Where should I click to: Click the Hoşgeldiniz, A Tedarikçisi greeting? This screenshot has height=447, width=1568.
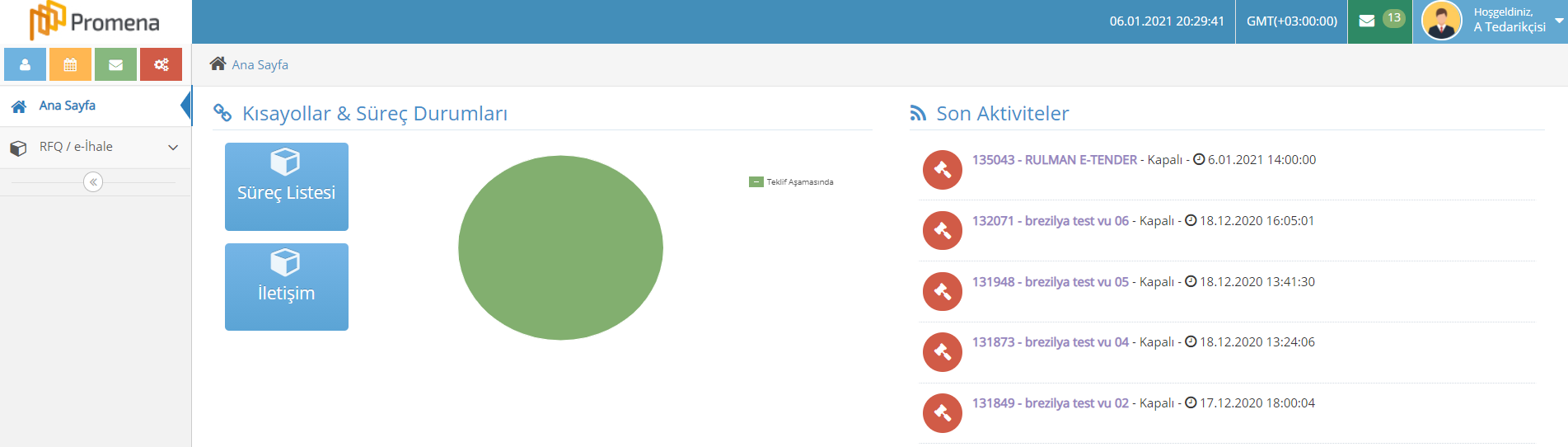click(x=1509, y=20)
